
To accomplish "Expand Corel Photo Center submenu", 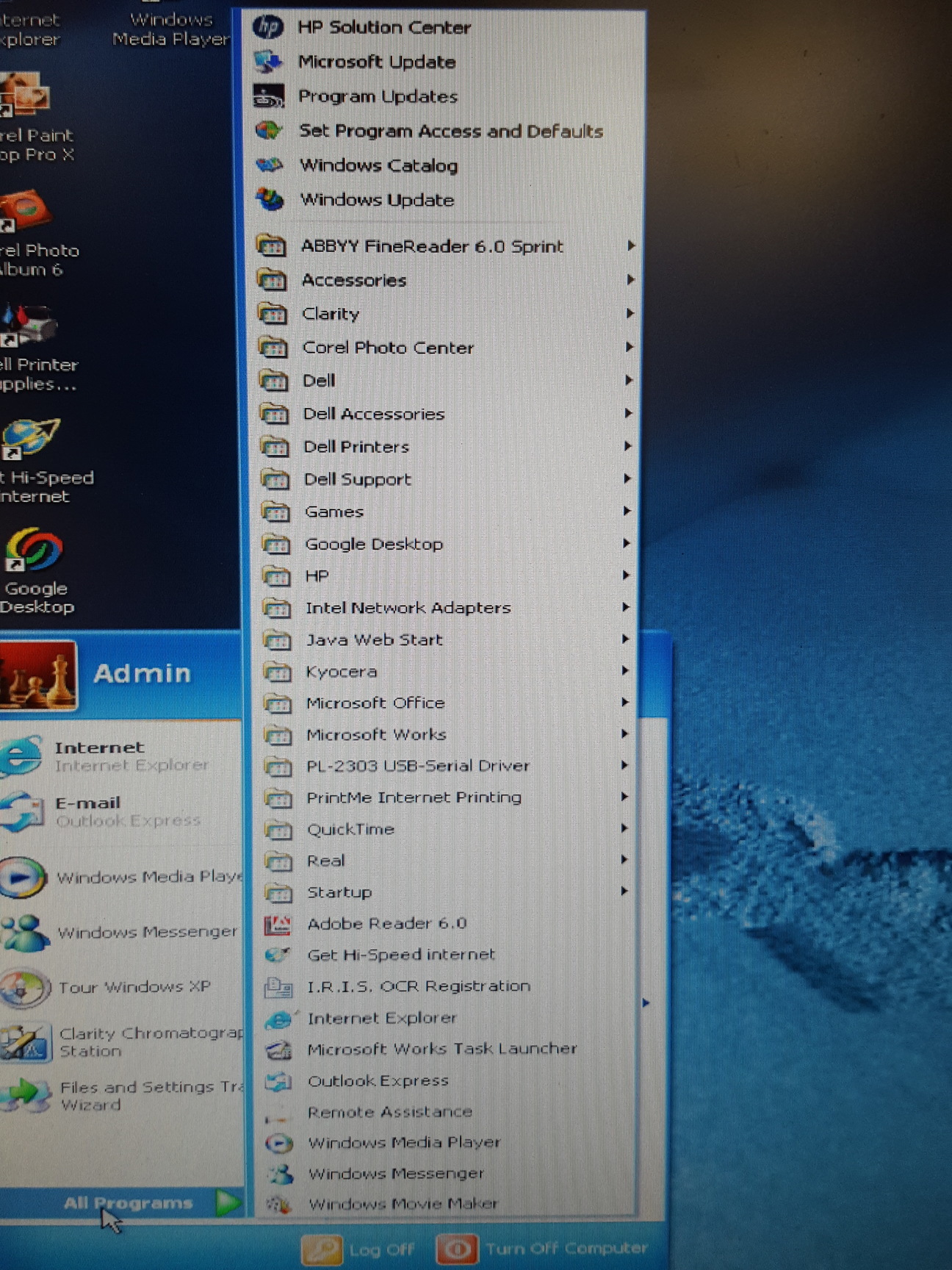I will 447,348.
